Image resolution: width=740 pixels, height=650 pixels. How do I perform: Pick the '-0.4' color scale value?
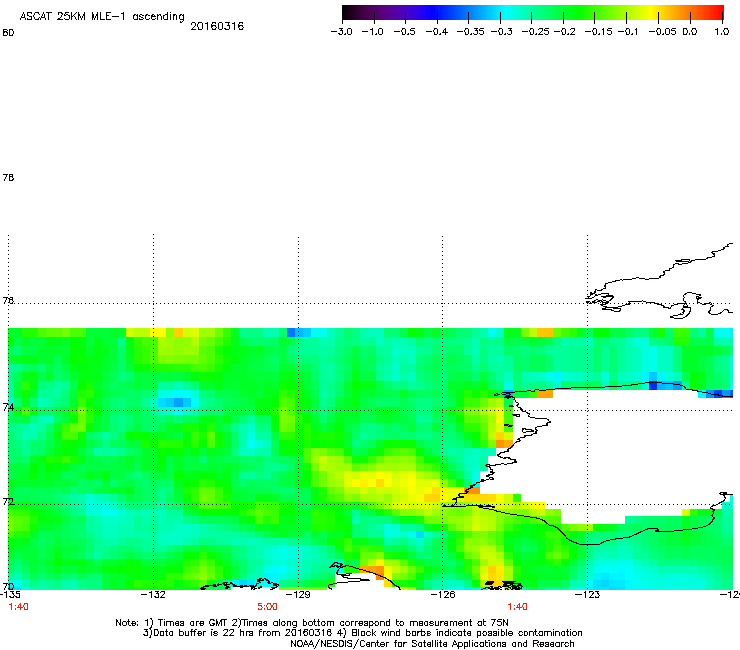[437, 32]
